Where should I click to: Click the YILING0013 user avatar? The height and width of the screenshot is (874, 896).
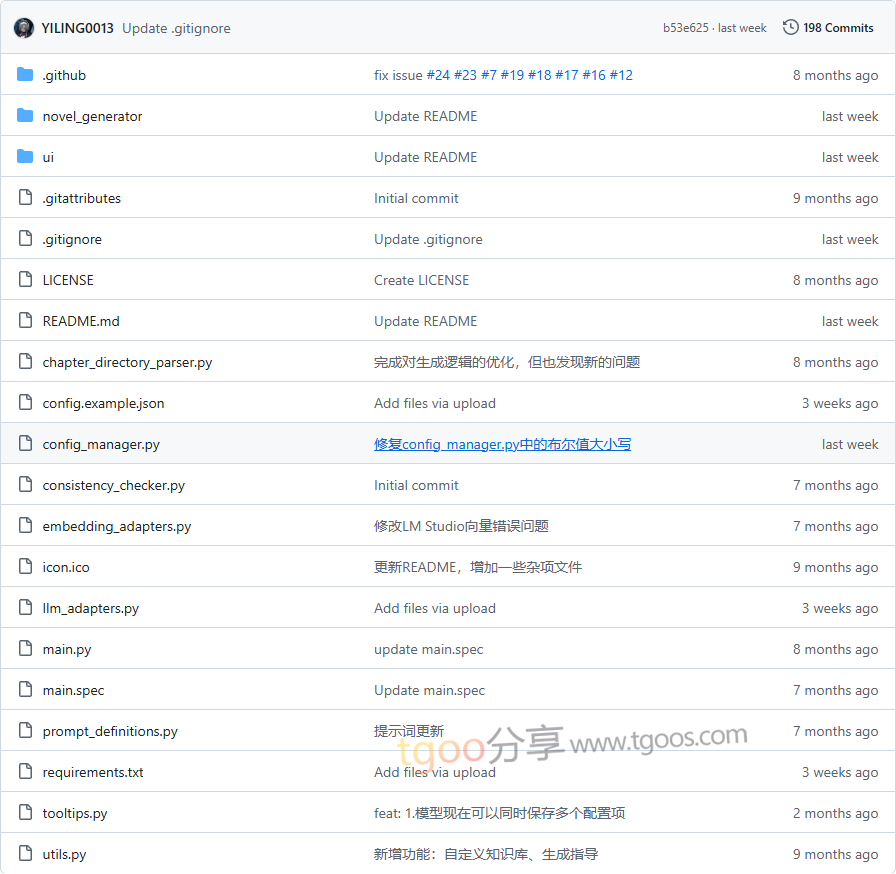coord(24,28)
